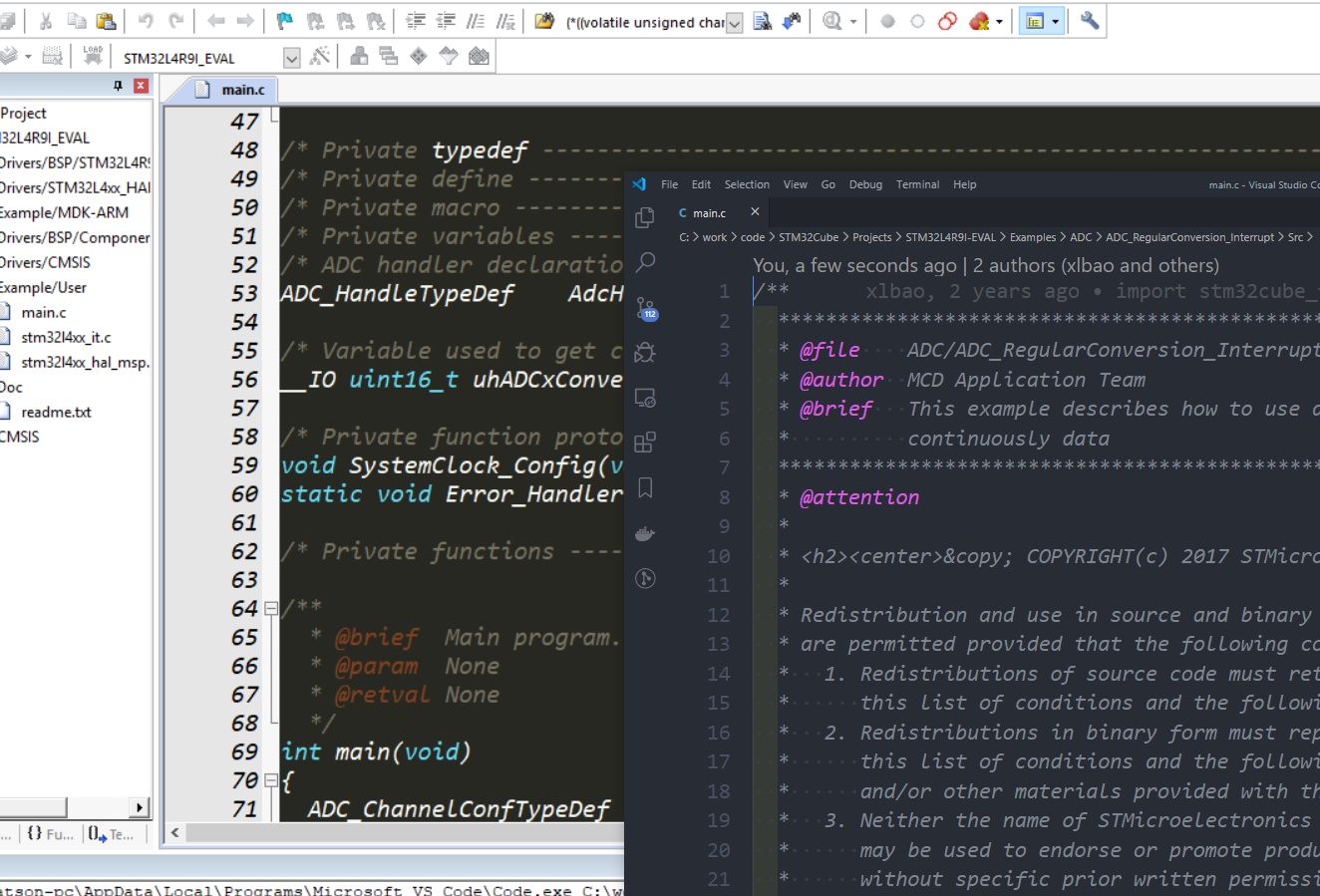This screenshot has height=896, width=1320.
Task: Click the Cut scissors icon in Keil toolbar
Action: 46,21
